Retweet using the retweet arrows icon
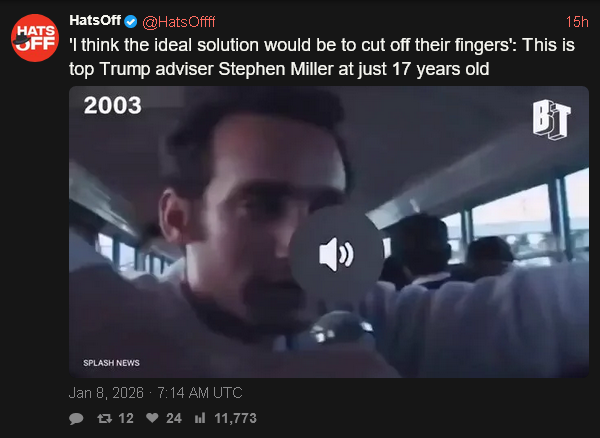Viewport: 600px width, 438px height. pos(104,418)
